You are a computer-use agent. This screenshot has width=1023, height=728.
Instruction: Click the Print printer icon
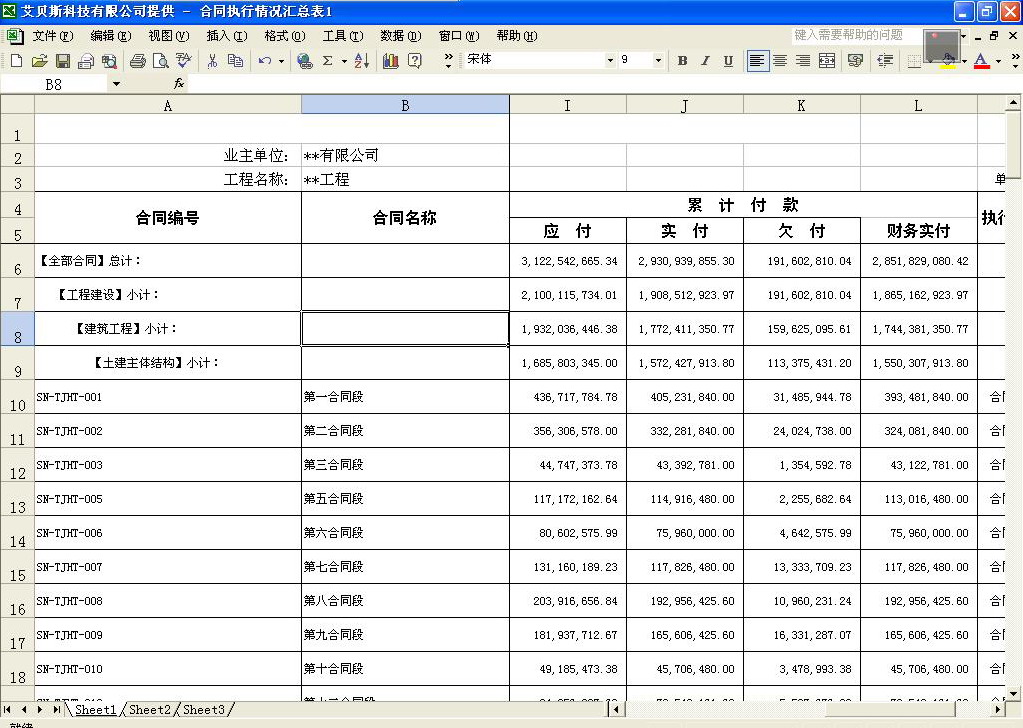point(137,61)
